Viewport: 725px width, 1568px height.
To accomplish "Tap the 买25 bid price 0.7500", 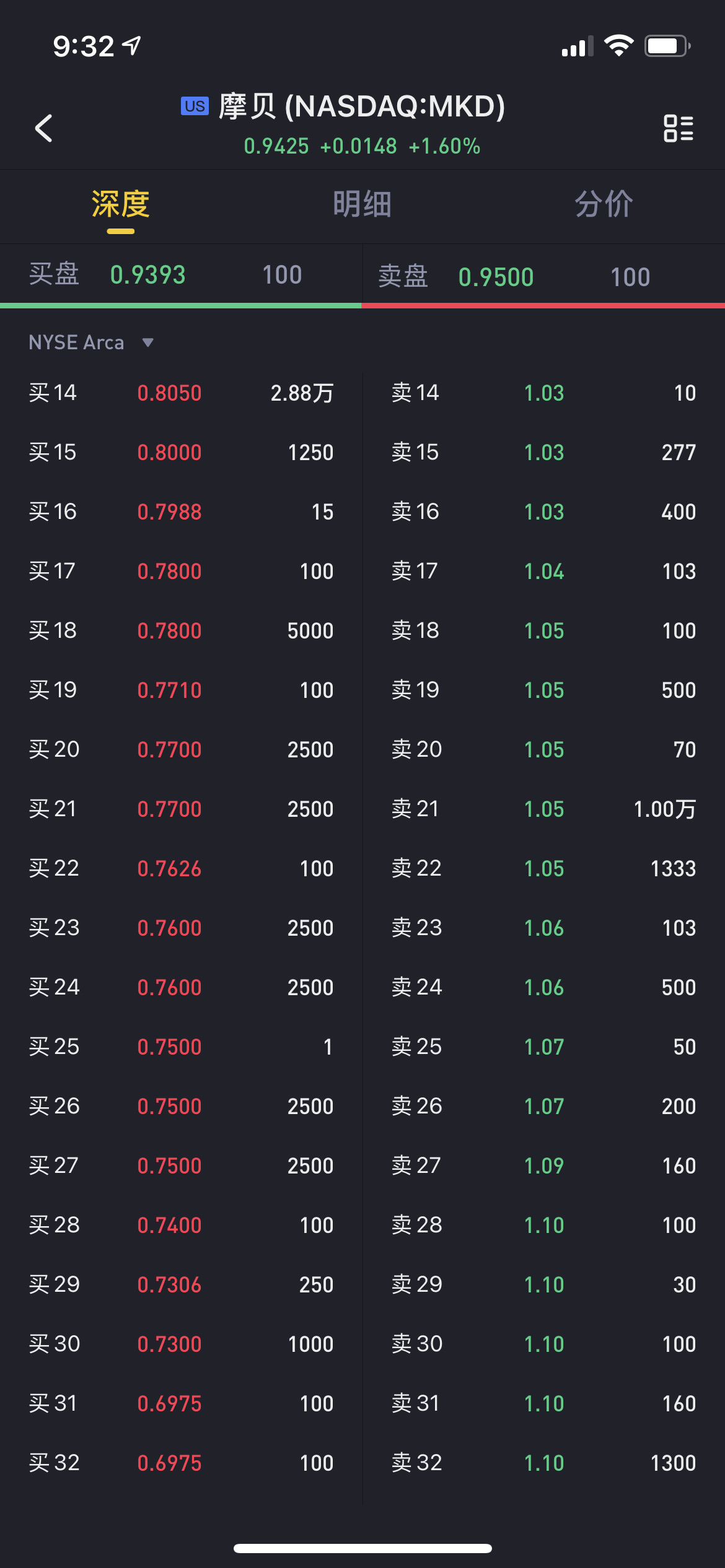I will pyautogui.click(x=169, y=1047).
